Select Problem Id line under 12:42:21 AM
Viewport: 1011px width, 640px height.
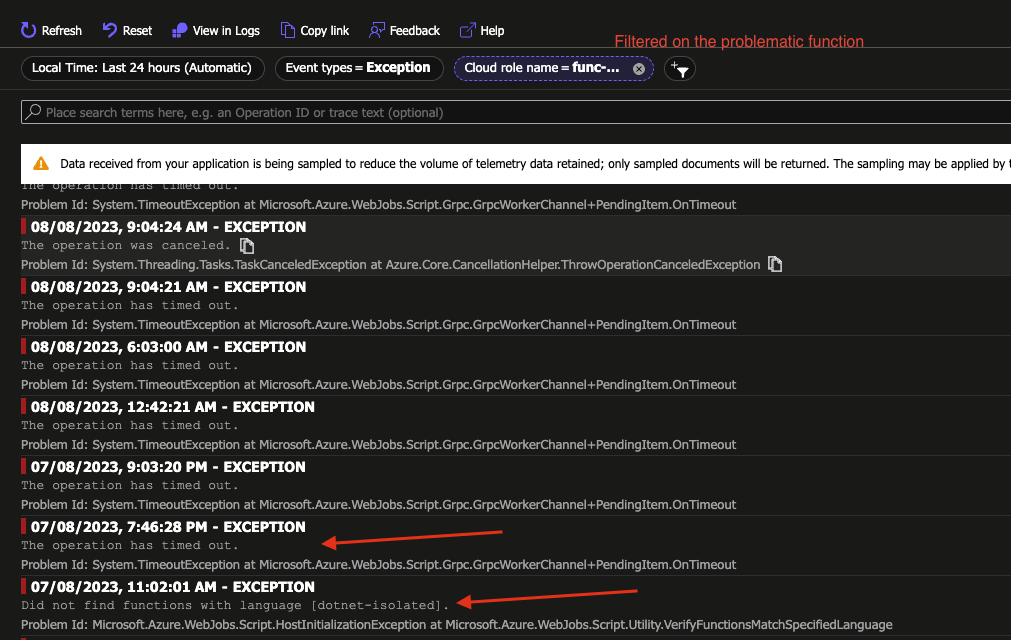pyautogui.click(x=378, y=444)
